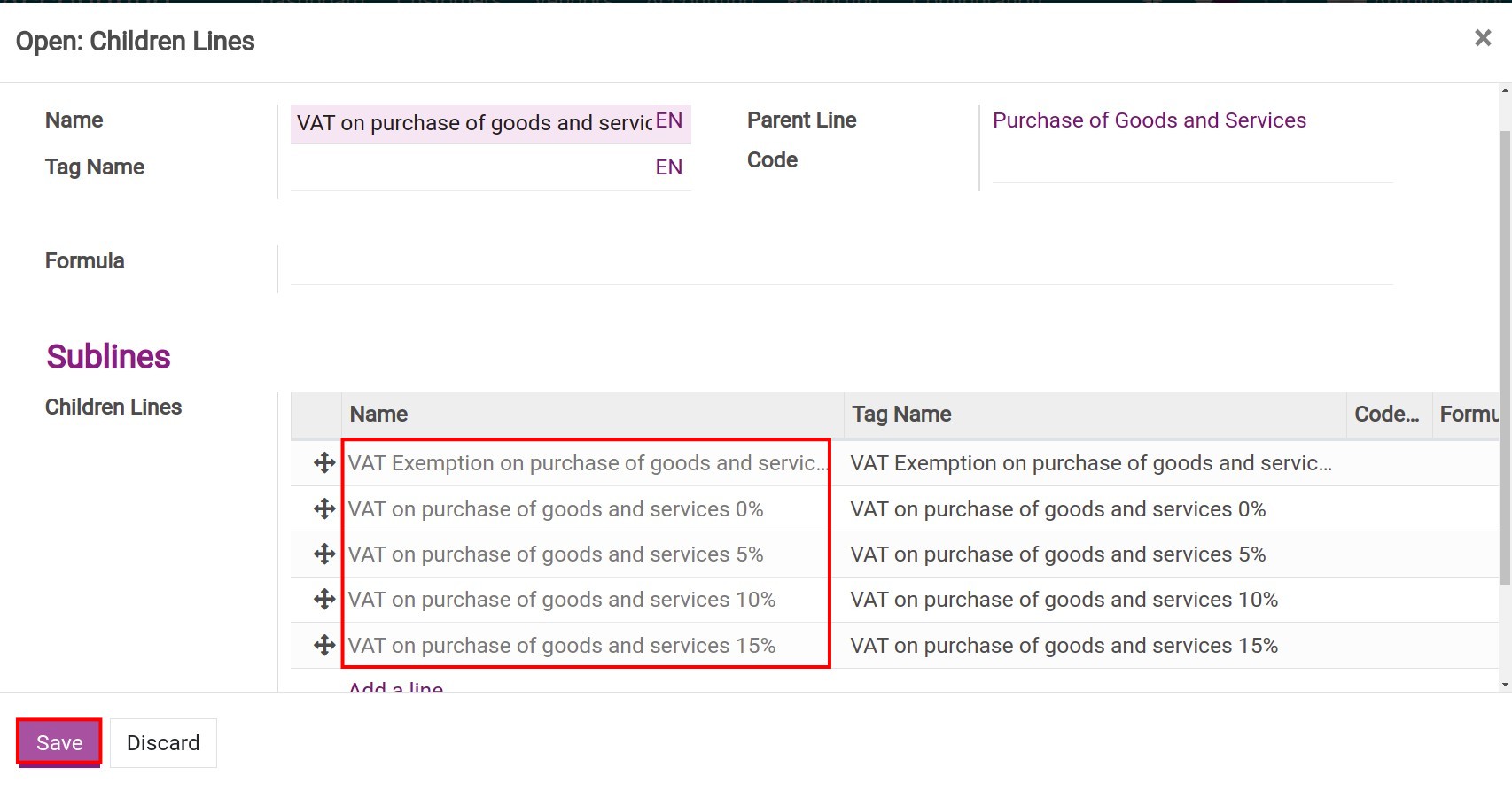Select the Tag Name cell for the 15% row
This screenshot has height=791, width=1512.
[1063, 645]
